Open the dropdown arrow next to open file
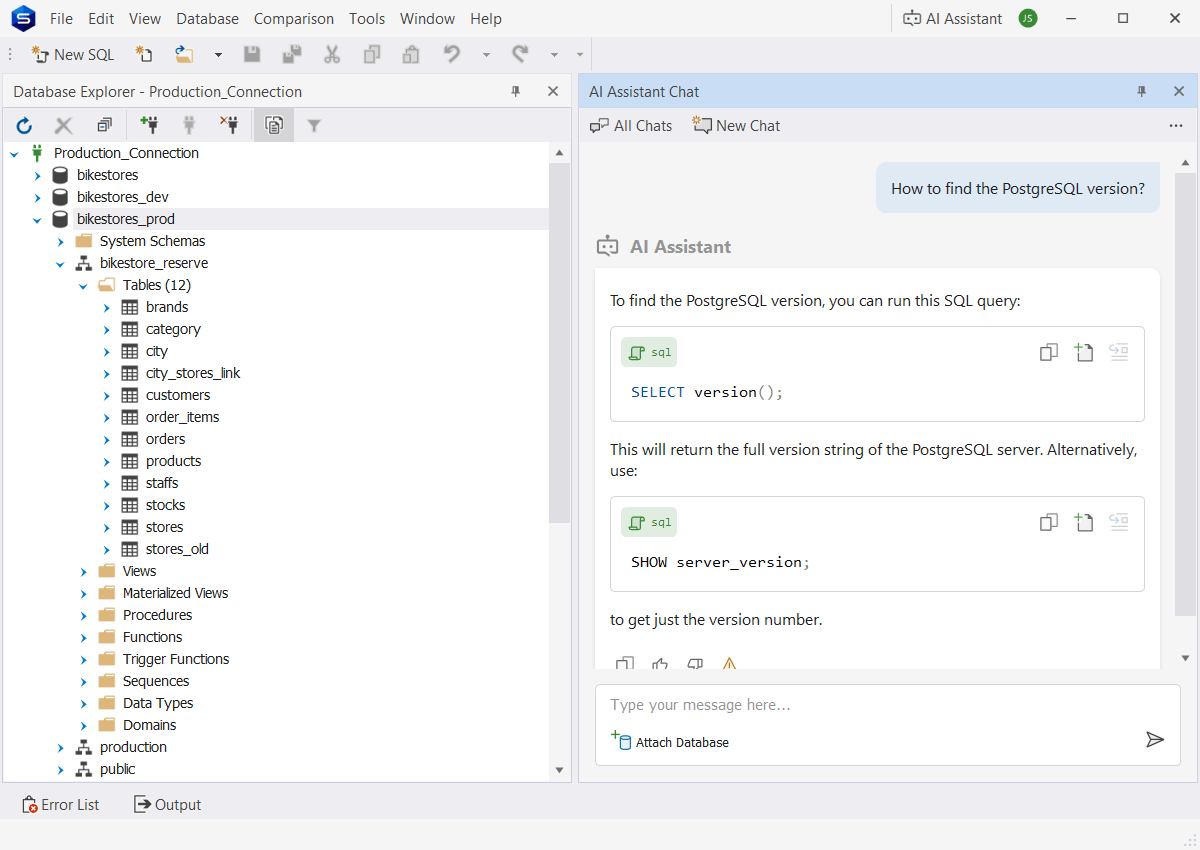Viewport: 1200px width, 850px height. pos(218,55)
